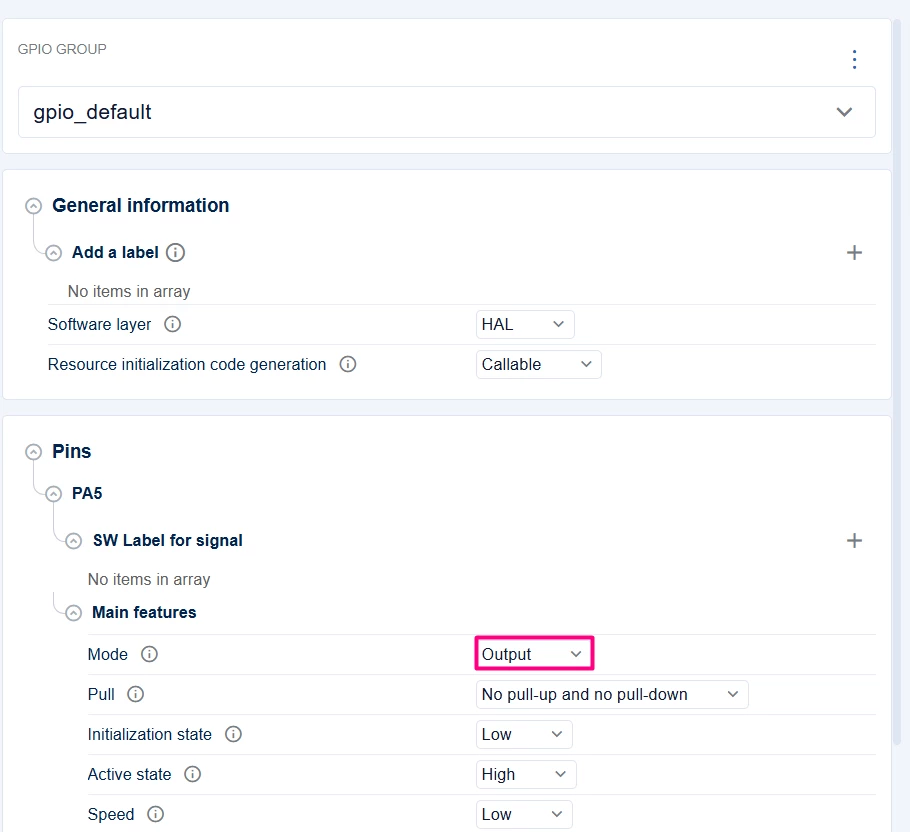Open the Software layer HAL dropdown

point(525,324)
